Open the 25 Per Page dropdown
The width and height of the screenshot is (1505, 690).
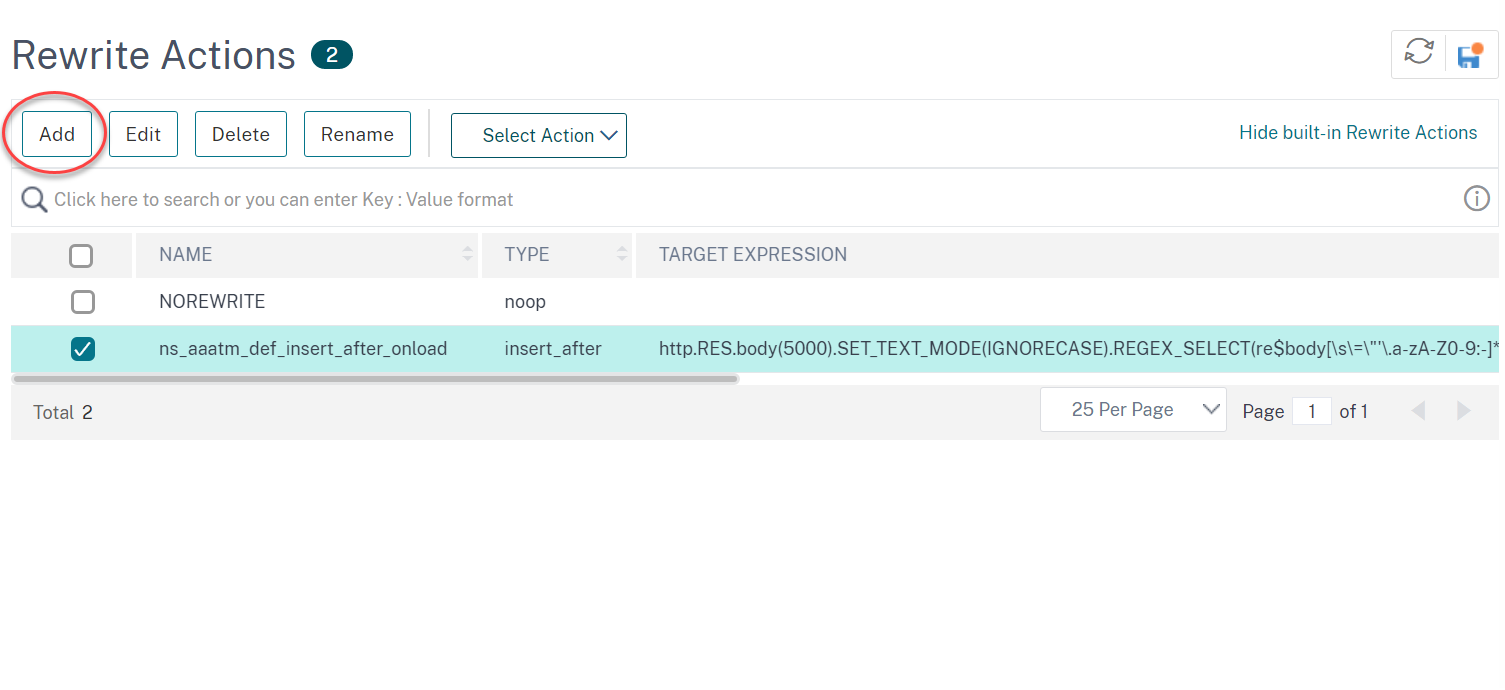pos(1133,410)
